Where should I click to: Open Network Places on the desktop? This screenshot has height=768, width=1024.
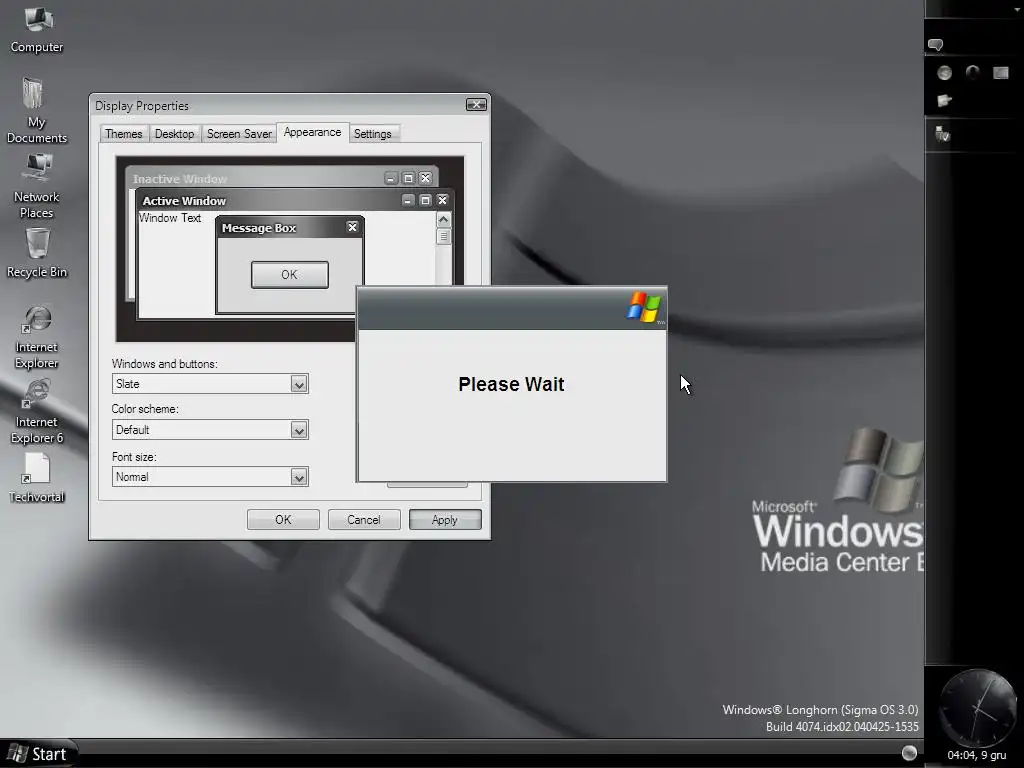pos(37,186)
